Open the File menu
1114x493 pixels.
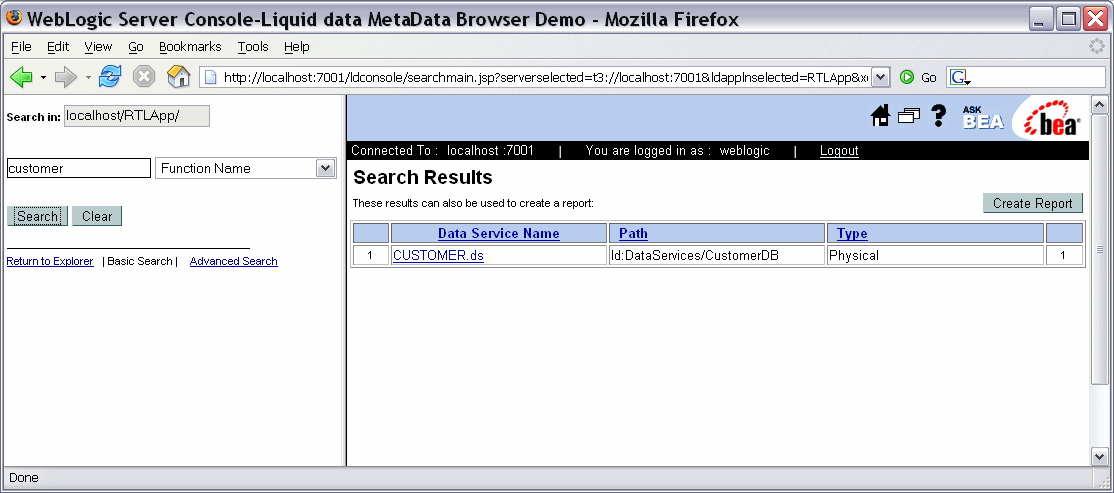click(21, 47)
